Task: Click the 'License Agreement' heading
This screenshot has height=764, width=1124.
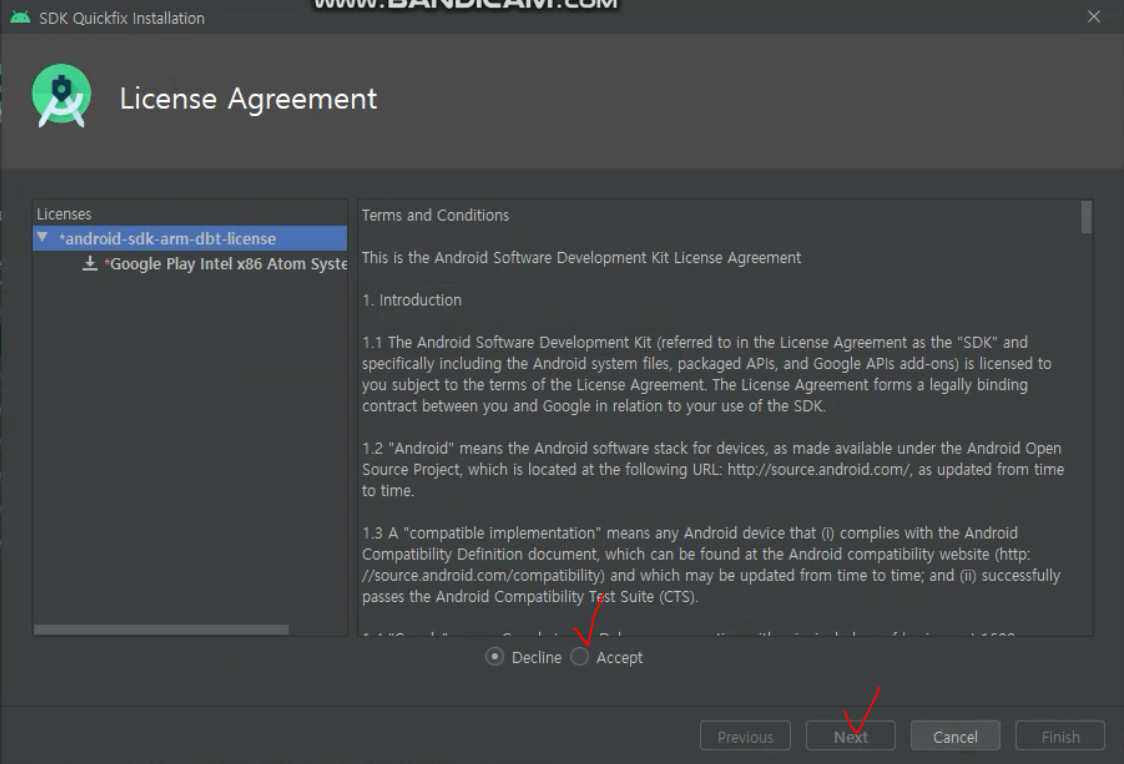Action: click(248, 98)
